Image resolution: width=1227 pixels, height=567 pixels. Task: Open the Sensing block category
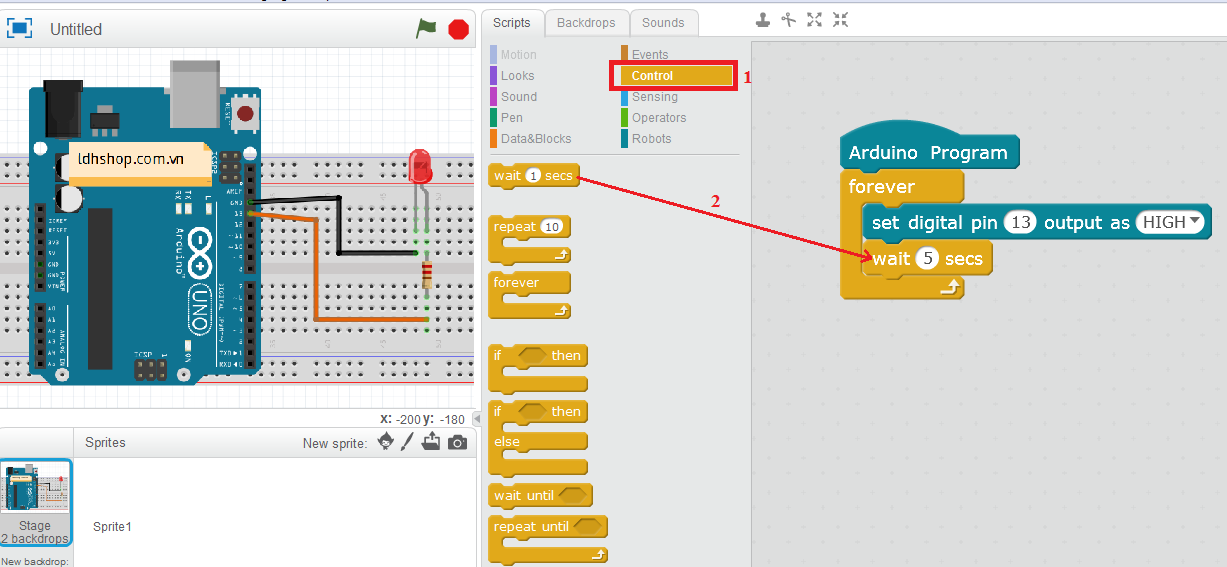pos(655,97)
